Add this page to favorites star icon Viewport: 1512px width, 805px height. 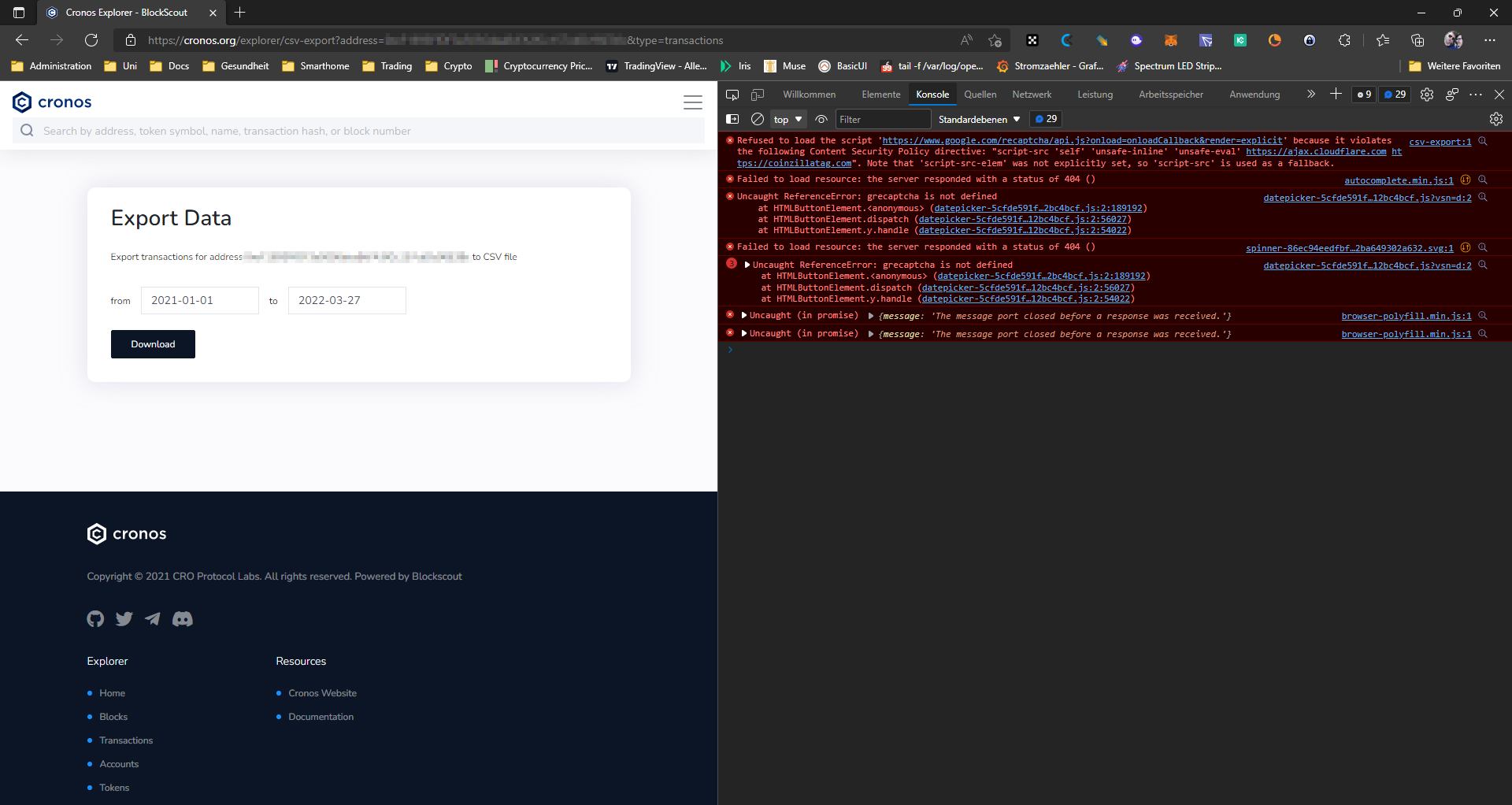[x=995, y=40]
